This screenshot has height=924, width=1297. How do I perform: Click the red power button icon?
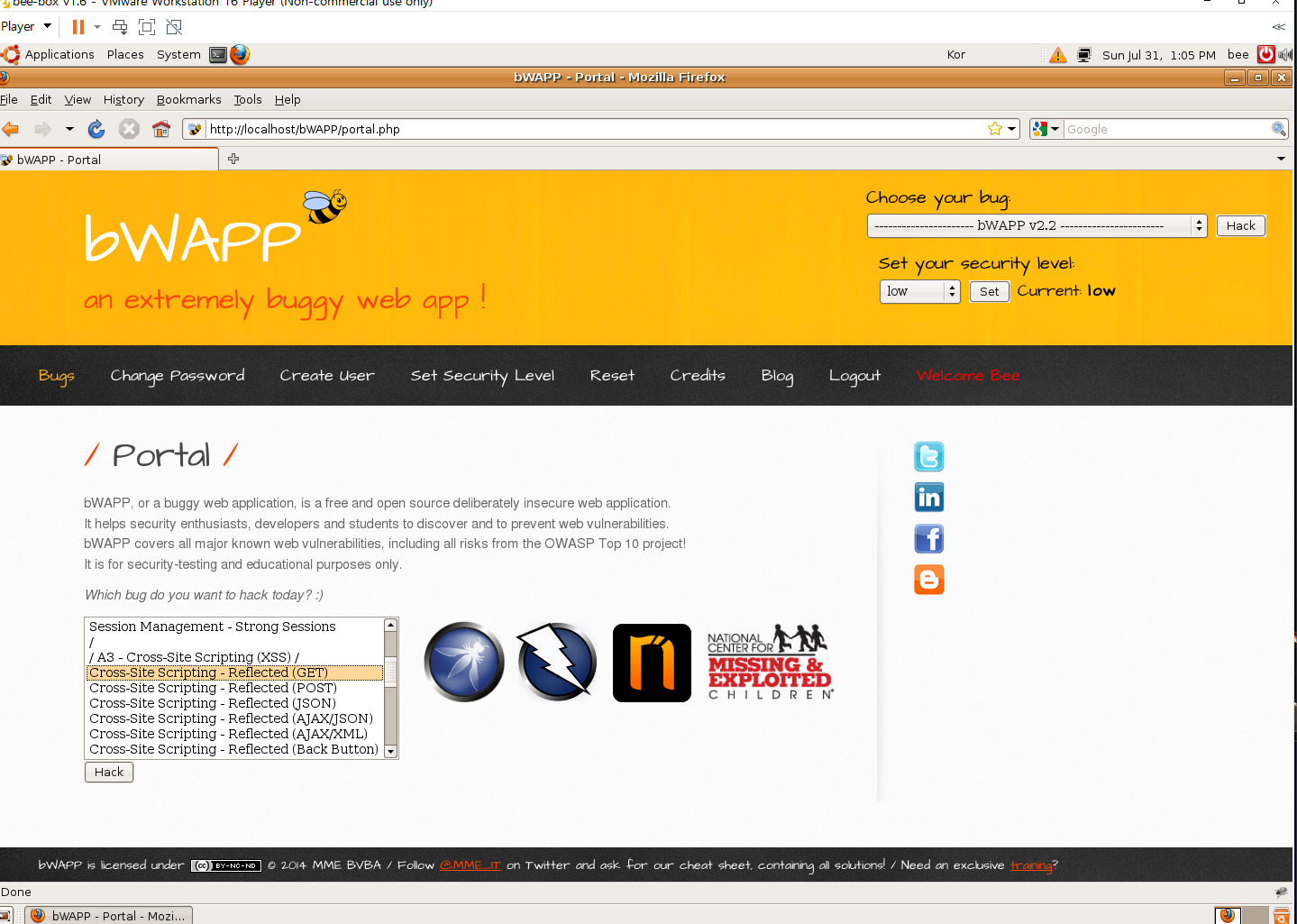pyautogui.click(x=1266, y=55)
